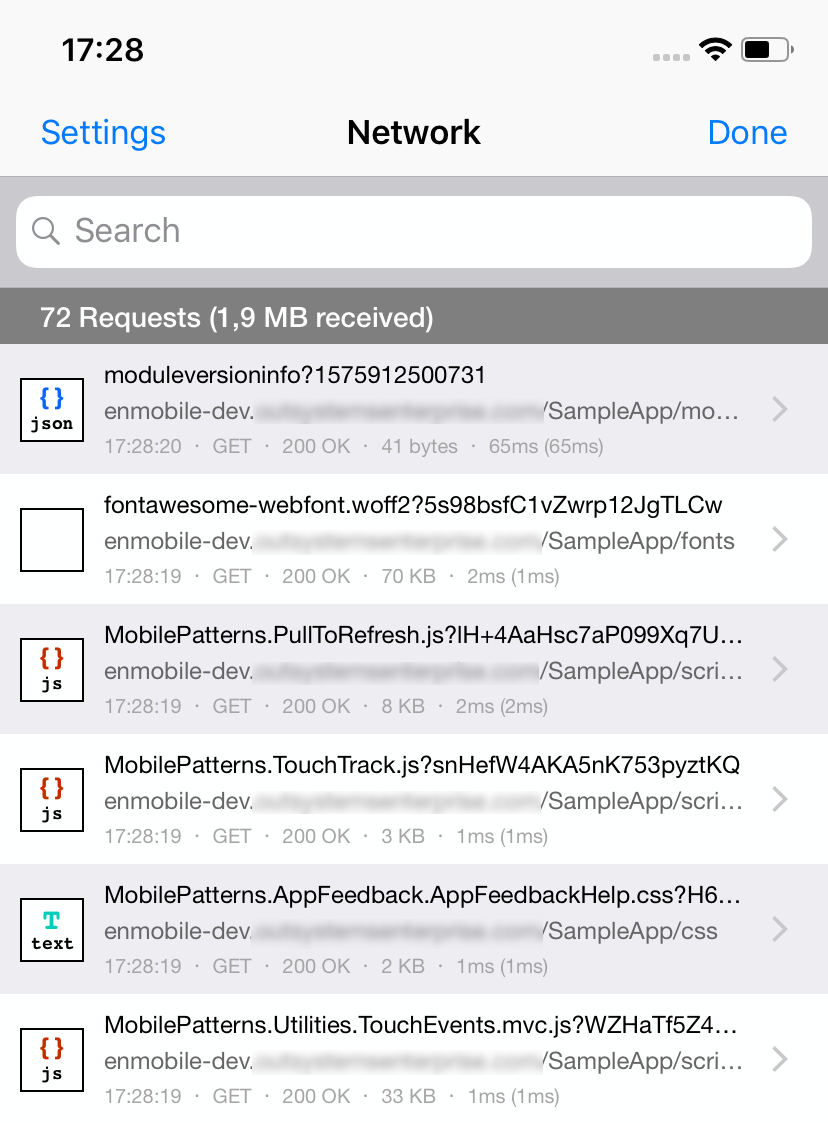Select the json icon on the moduleversioninfo request
This screenshot has width=828, height=1123.
tap(51, 410)
